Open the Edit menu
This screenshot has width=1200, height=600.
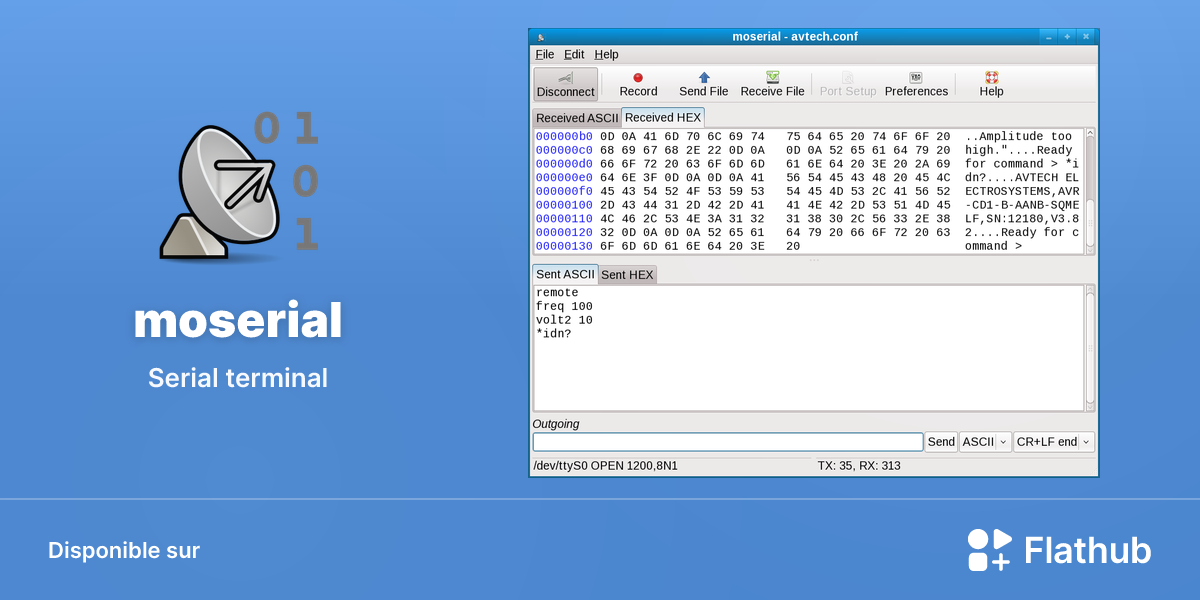click(x=574, y=54)
